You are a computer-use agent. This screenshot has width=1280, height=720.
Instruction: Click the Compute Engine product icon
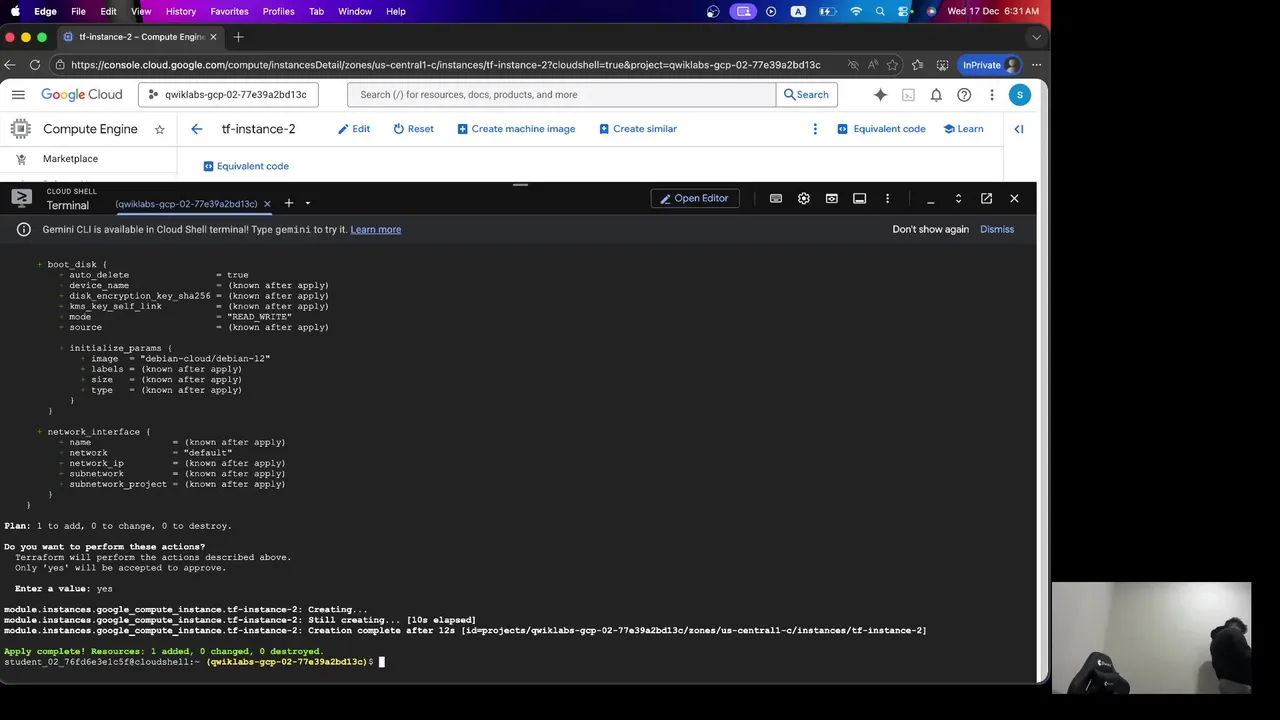(20, 129)
